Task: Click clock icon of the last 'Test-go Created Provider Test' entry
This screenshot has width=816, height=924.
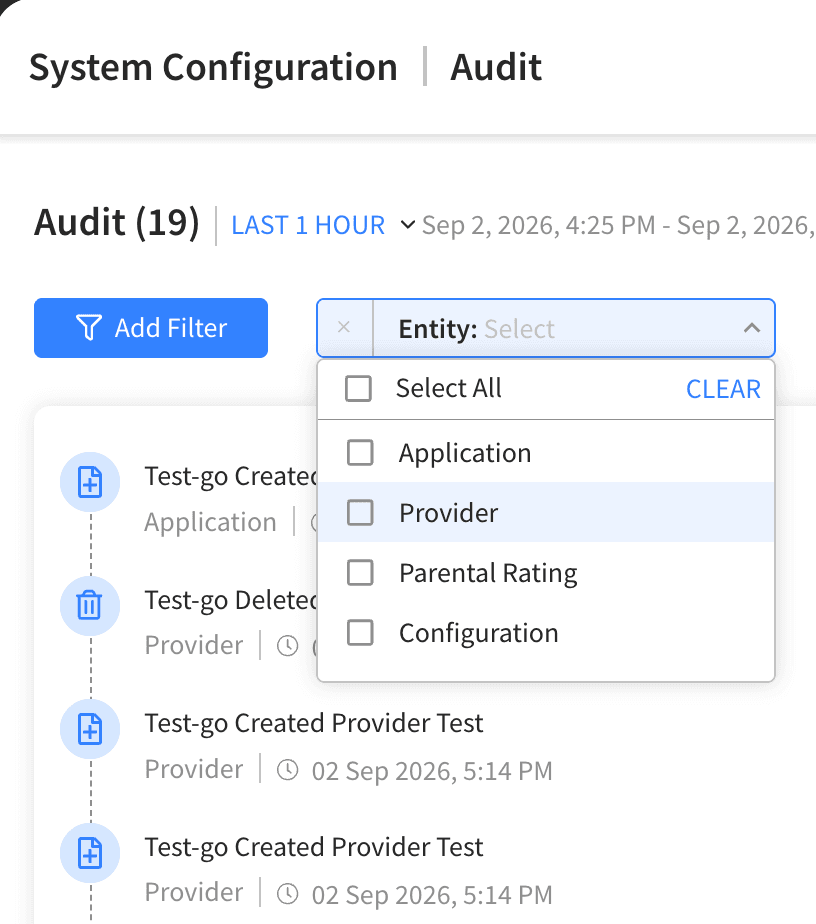Action: pyautogui.click(x=288, y=893)
